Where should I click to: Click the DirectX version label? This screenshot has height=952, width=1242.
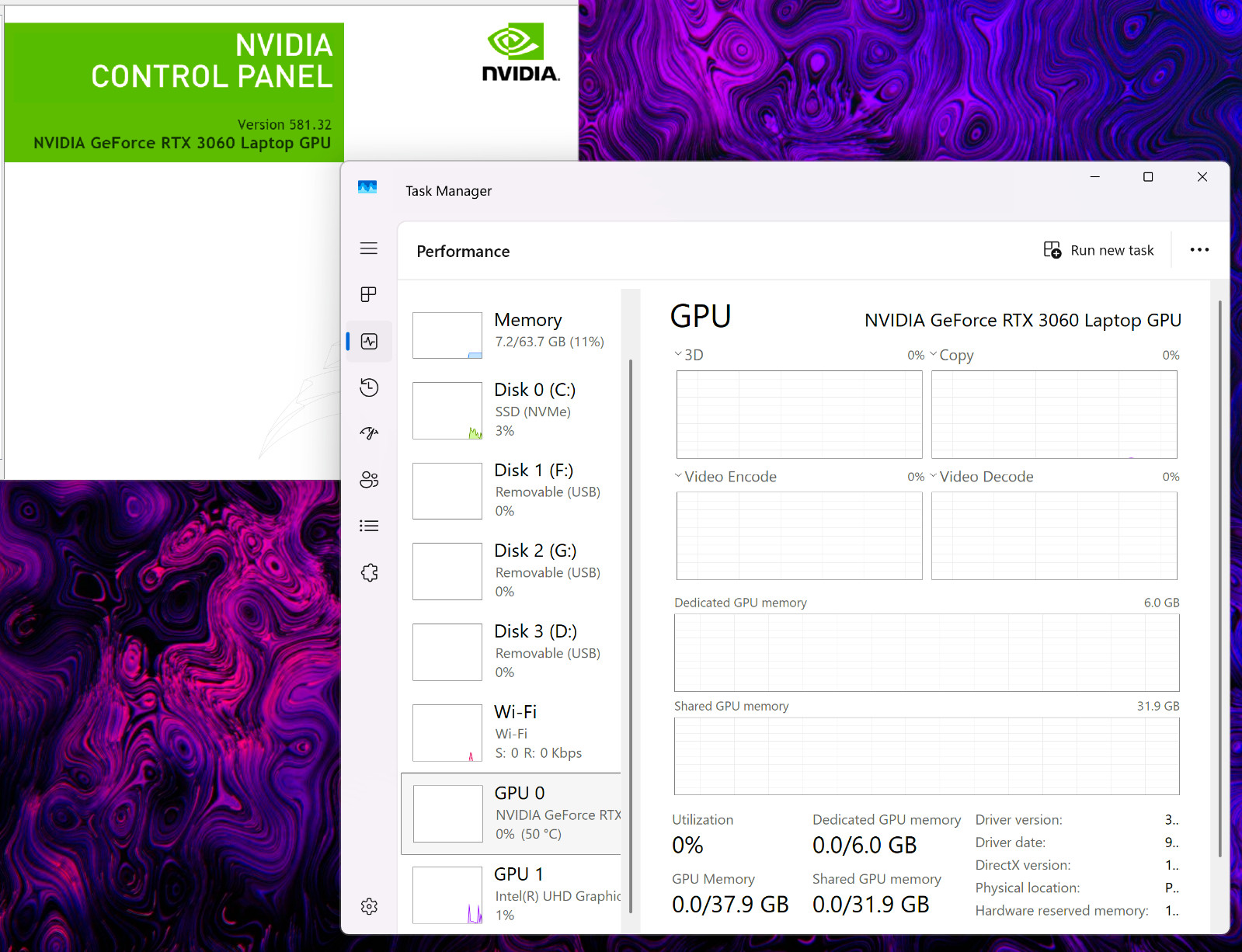1023,865
